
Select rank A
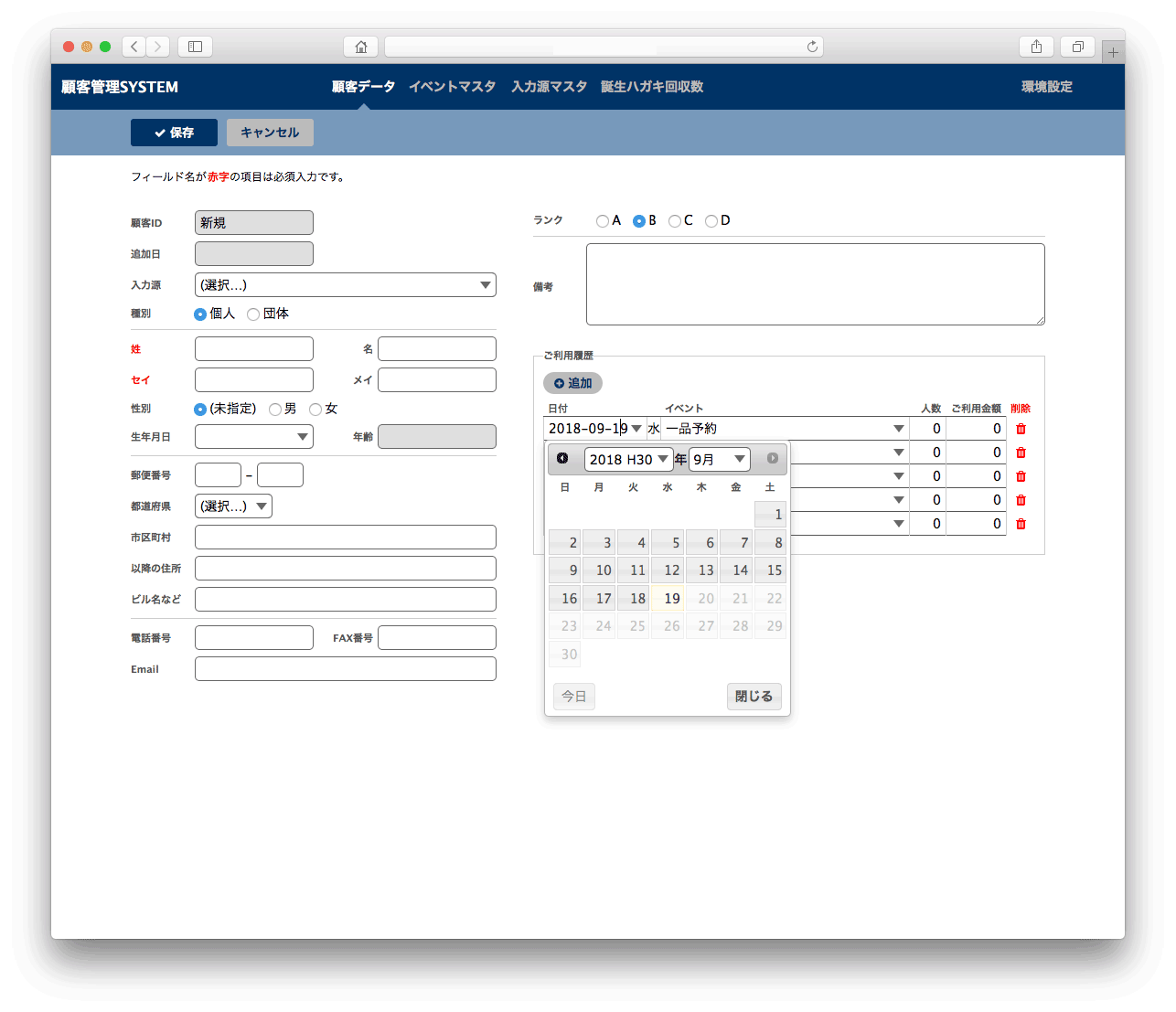click(x=602, y=220)
